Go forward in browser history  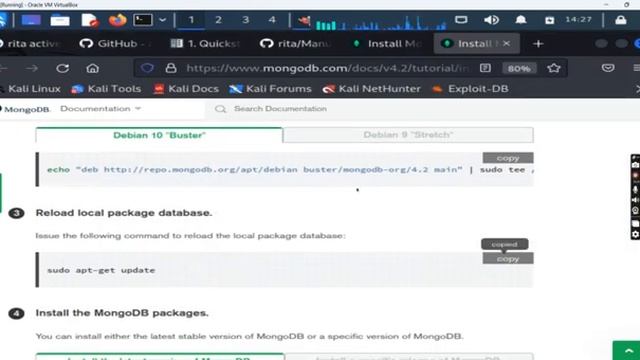[31, 68]
